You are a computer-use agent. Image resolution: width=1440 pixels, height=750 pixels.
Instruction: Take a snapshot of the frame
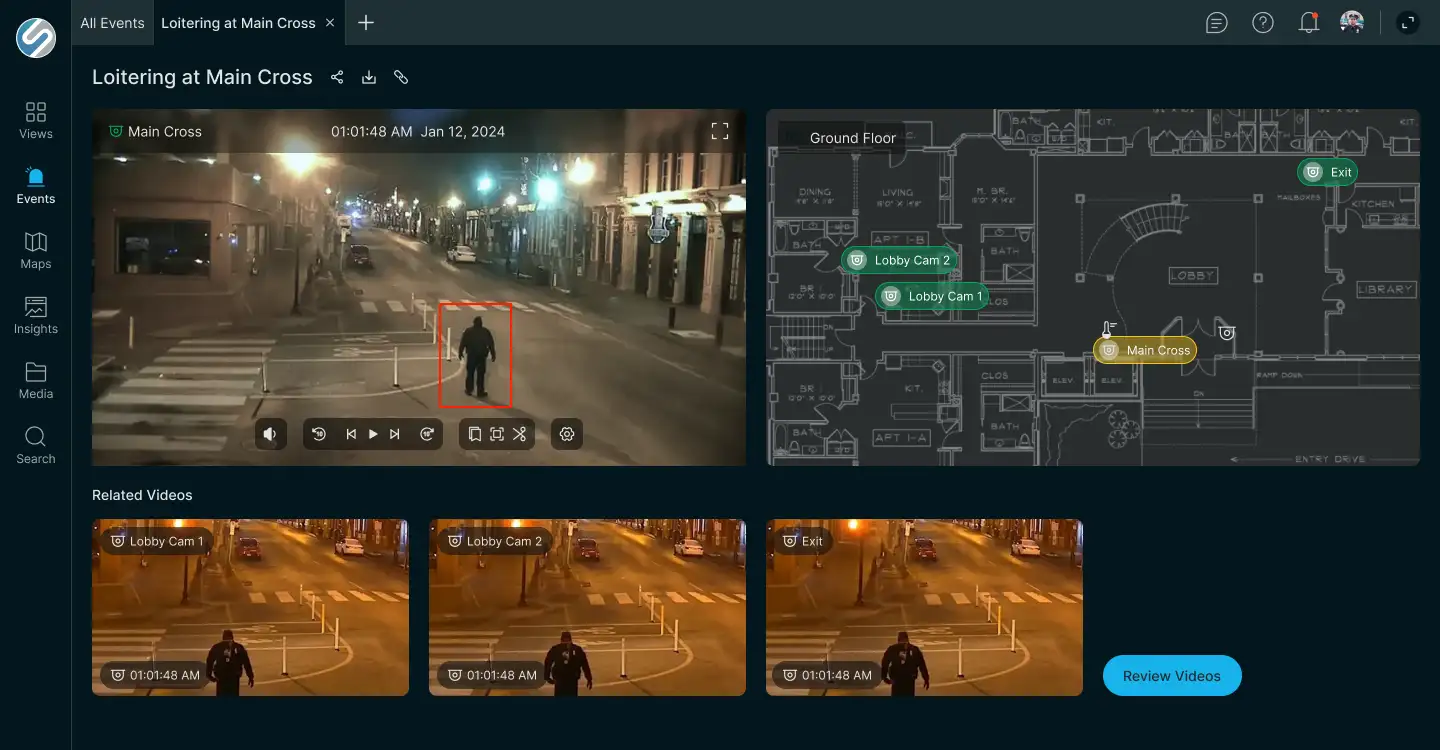[x=497, y=434]
